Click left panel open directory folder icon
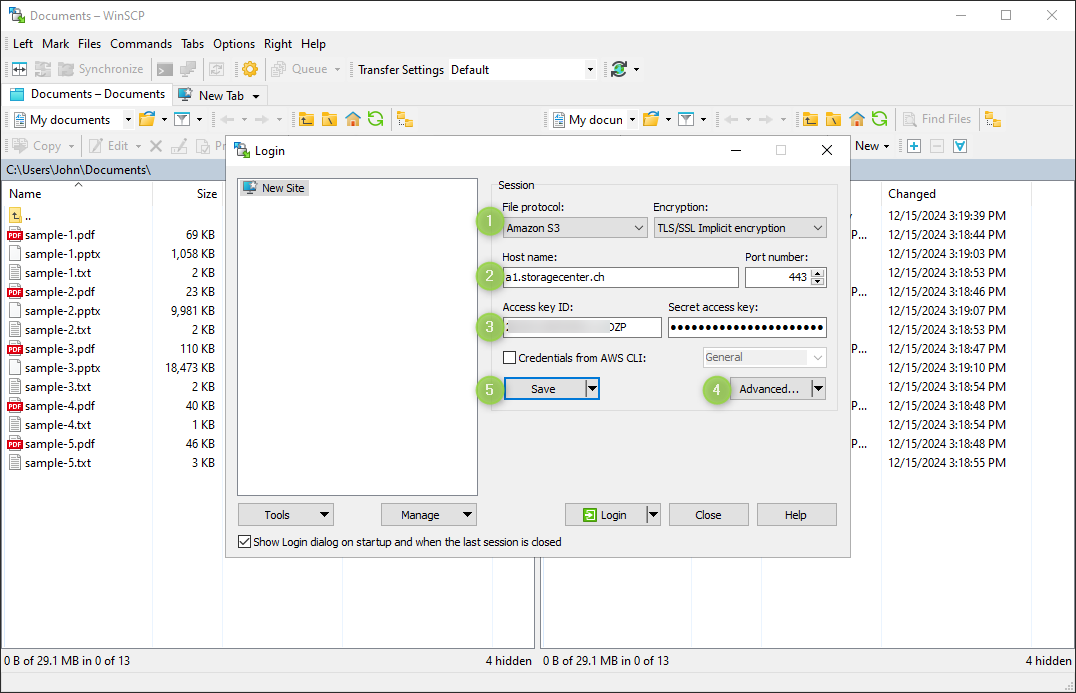The image size is (1076, 693). click(x=147, y=119)
